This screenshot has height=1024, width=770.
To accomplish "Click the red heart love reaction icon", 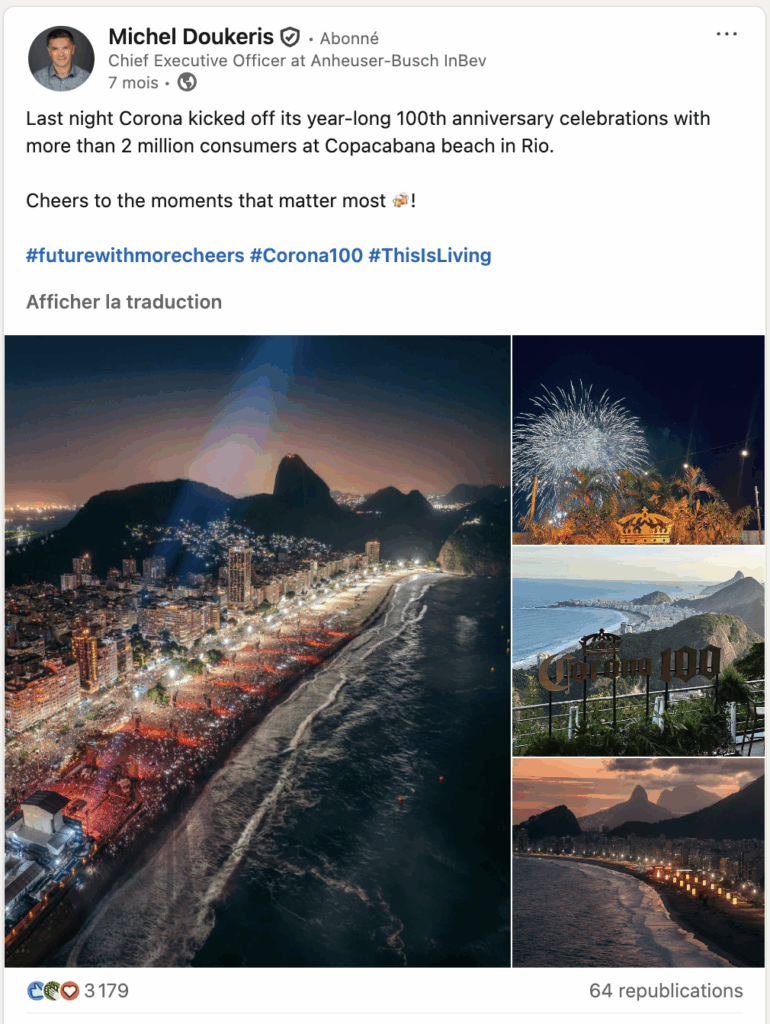I will click(69, 991).
